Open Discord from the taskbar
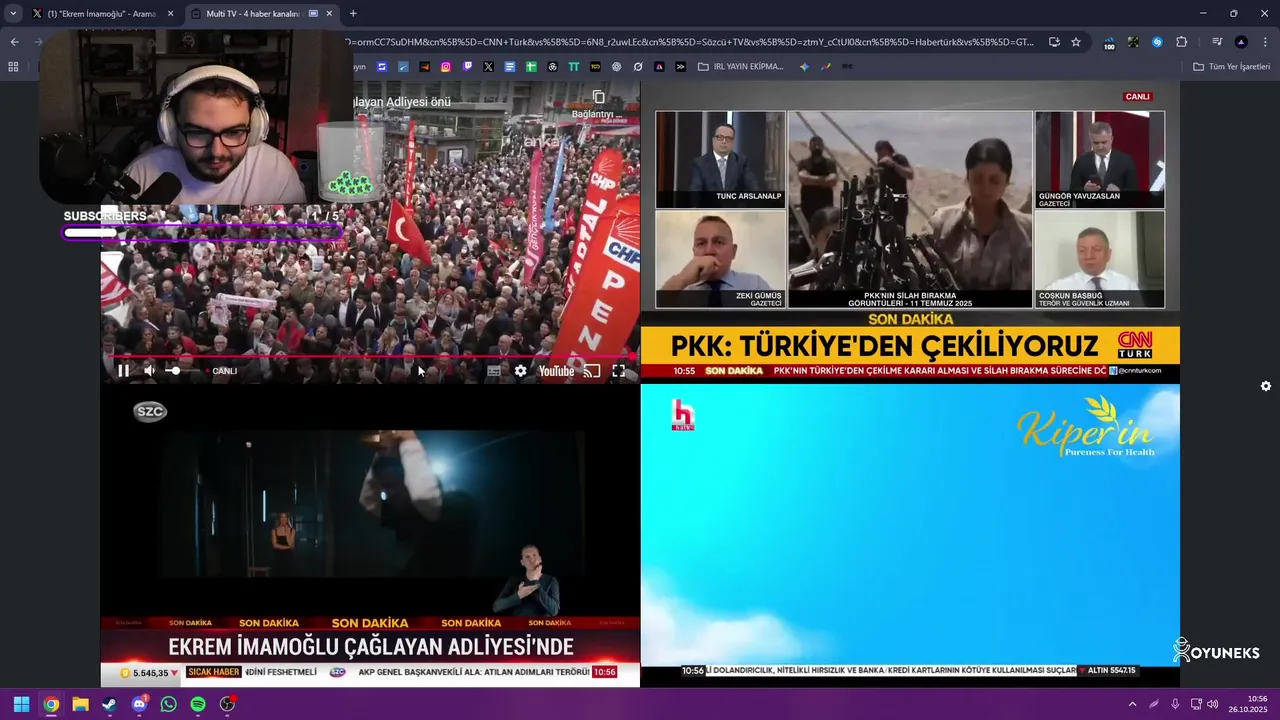Screen dimensions: 1280x720 (x=139, y=704)
